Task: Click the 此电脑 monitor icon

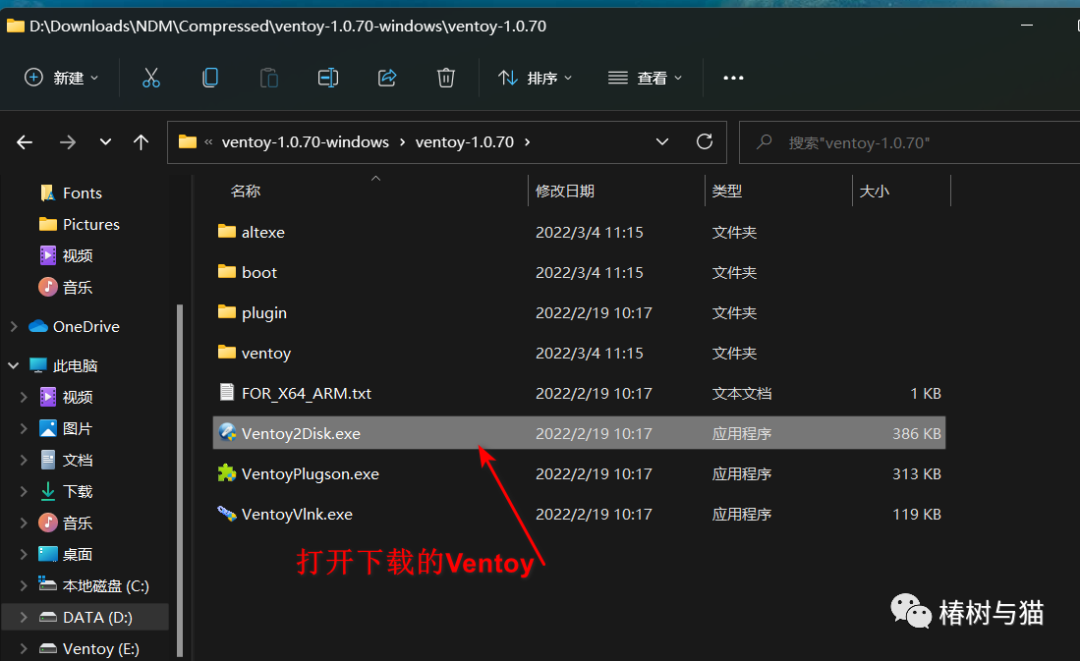Action: (x=38, y=365)
